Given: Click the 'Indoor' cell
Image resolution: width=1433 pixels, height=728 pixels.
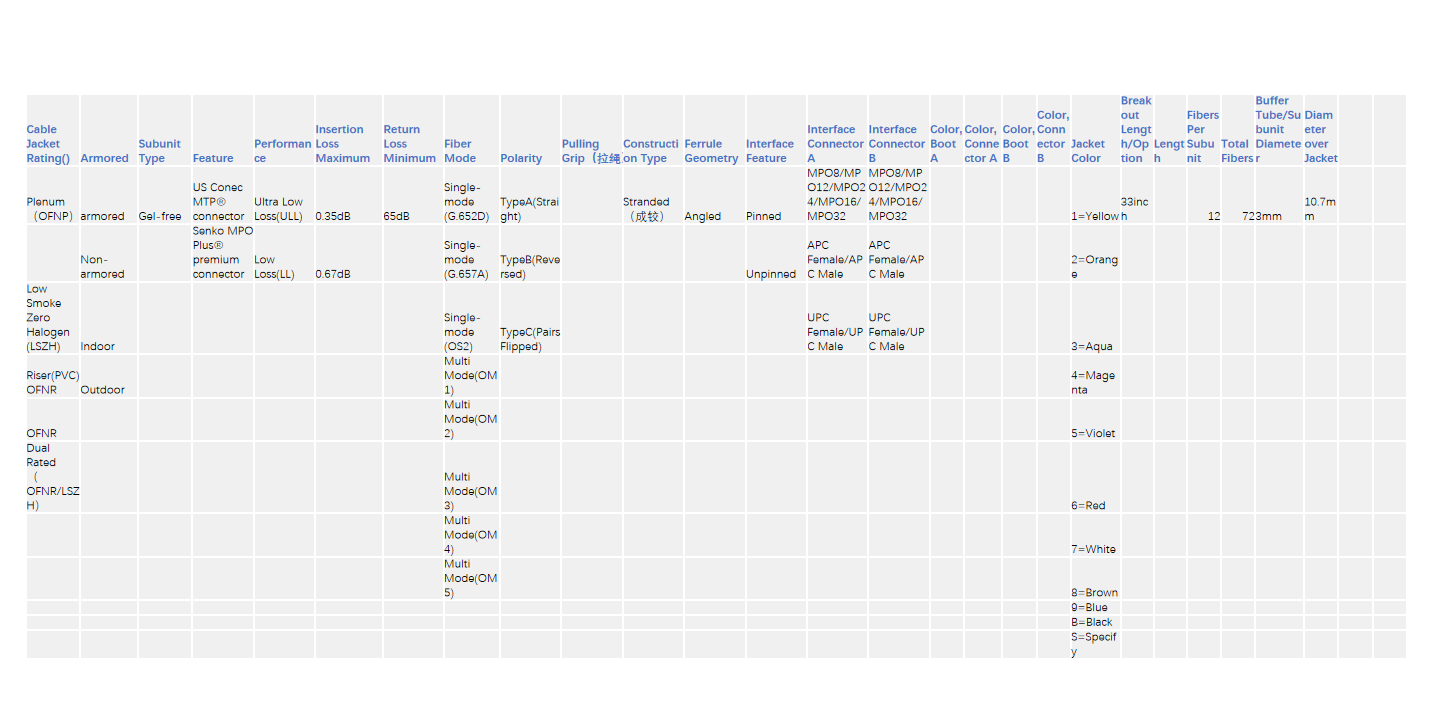Looking at the screenshot, I should (108, 318).
